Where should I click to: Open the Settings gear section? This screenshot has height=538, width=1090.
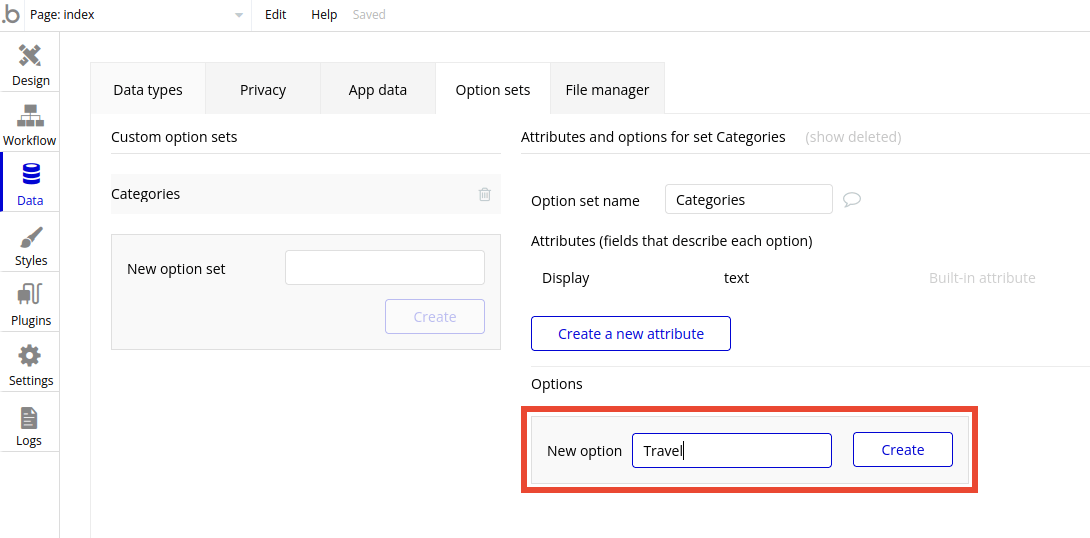[30, 366]
